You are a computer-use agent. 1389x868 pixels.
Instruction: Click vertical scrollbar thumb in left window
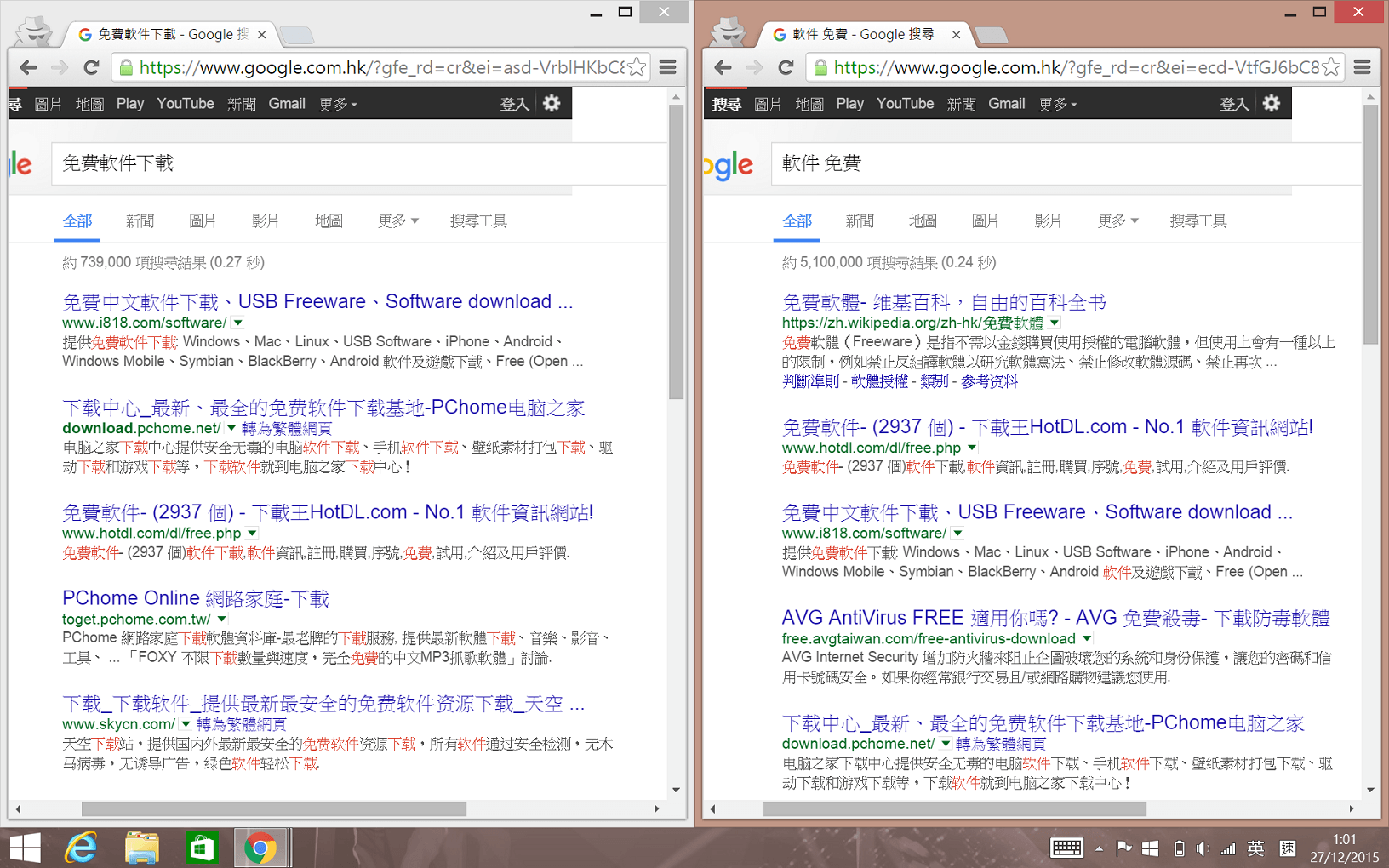676,252
